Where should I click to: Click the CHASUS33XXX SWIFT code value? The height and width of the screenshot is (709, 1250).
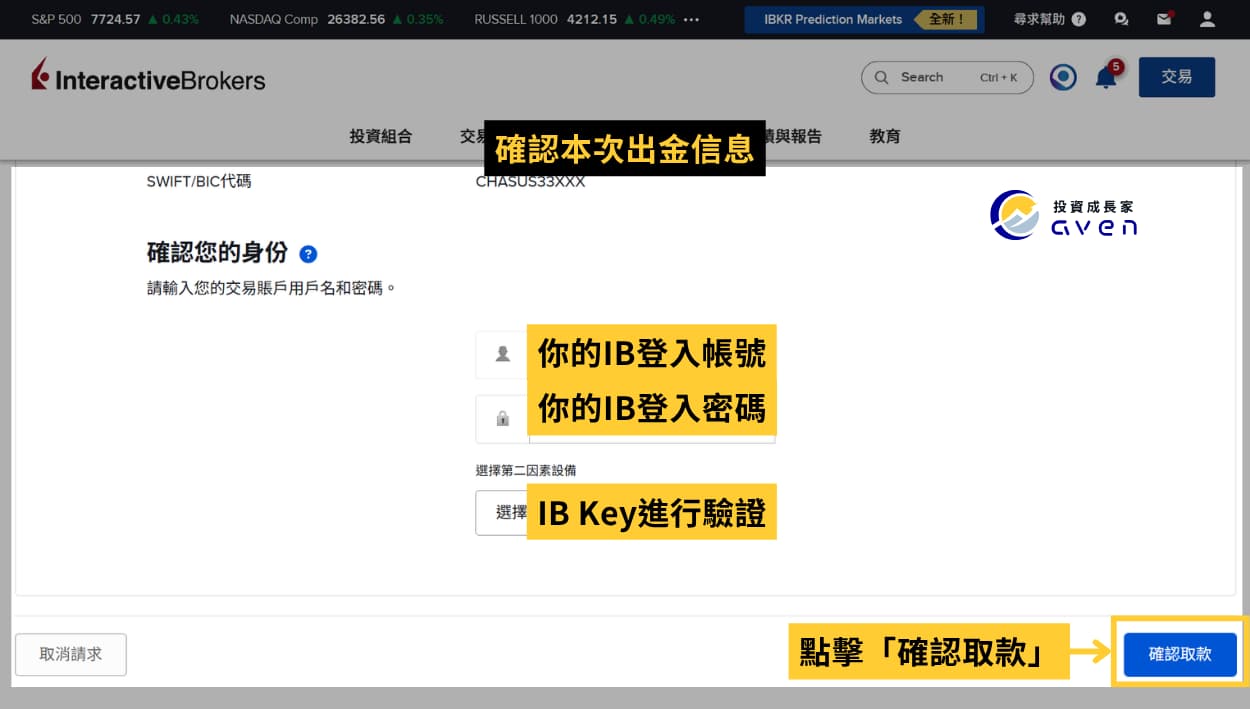(x=530, y=182)
